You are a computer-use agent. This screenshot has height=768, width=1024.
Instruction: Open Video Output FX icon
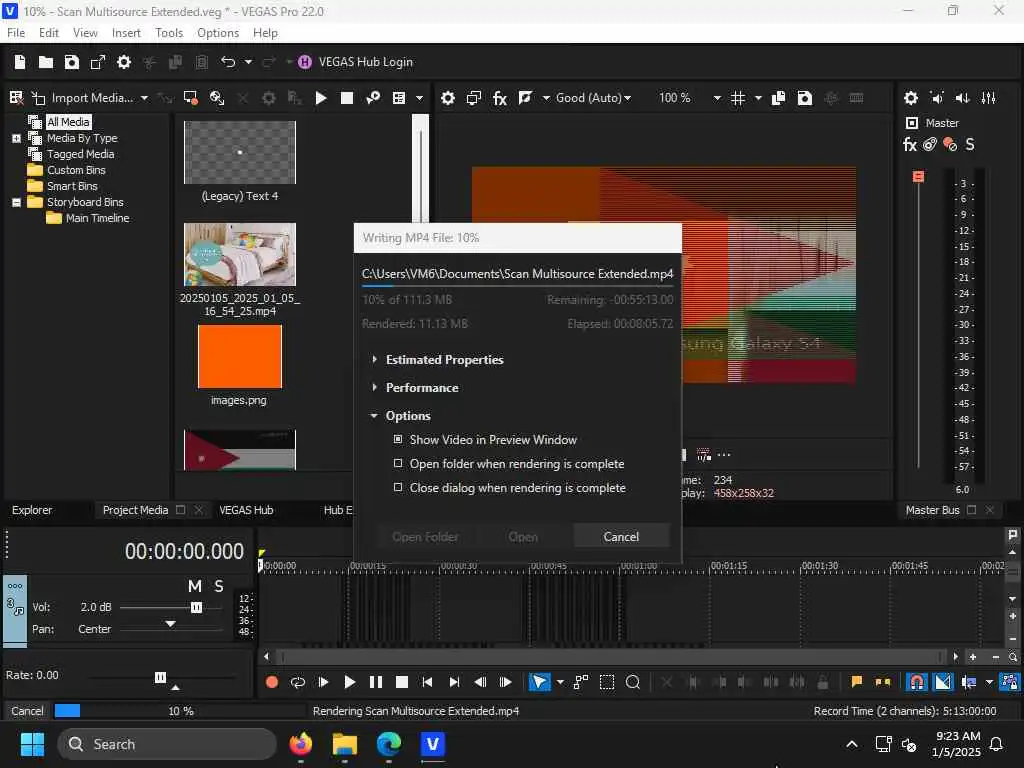pos(500,98)
